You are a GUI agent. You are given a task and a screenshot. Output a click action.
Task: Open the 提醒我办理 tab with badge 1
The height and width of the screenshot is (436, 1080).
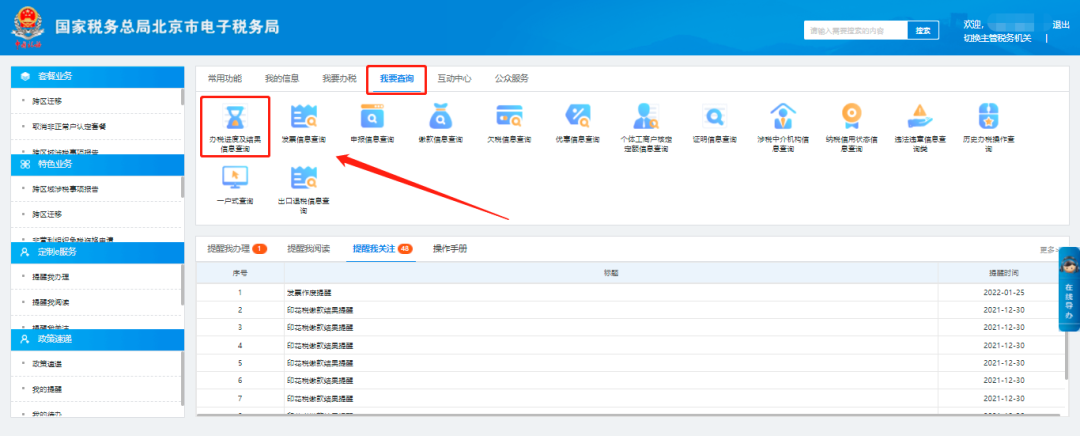point(237,249)
